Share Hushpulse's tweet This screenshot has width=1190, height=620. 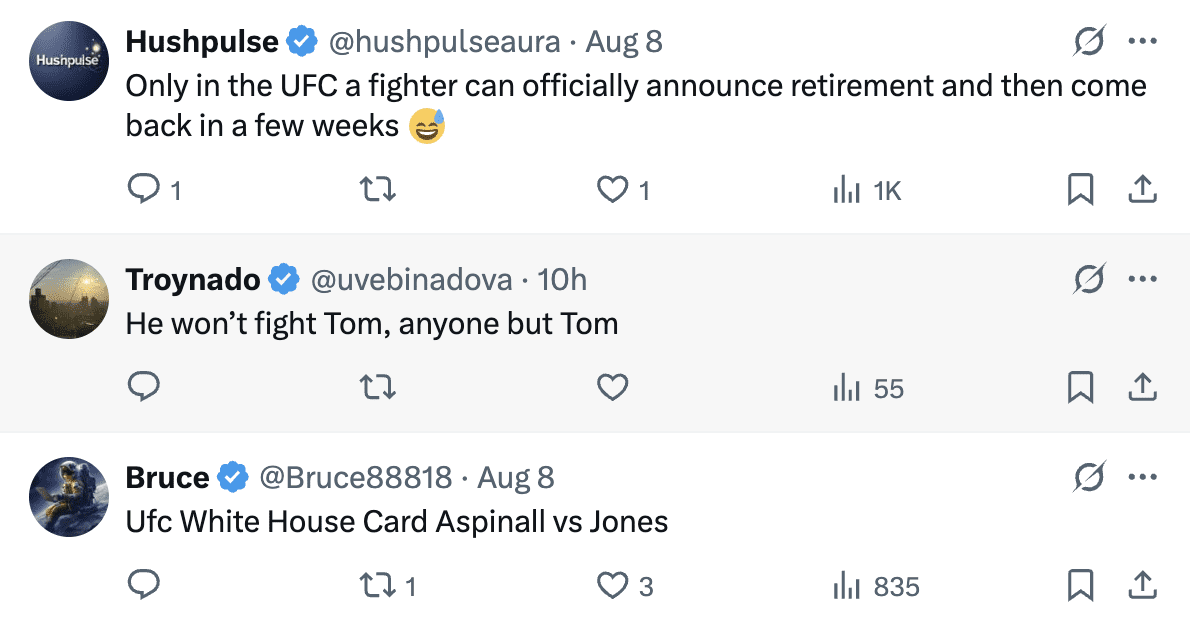(x=1142, y=189)
